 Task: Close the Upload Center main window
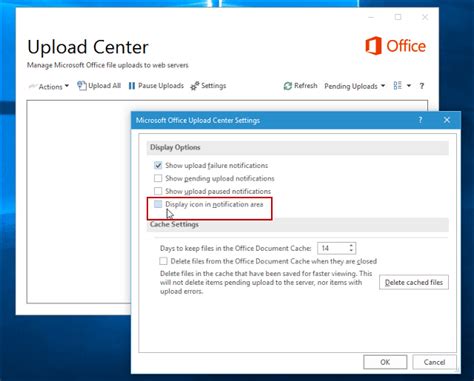coord(425,17)
